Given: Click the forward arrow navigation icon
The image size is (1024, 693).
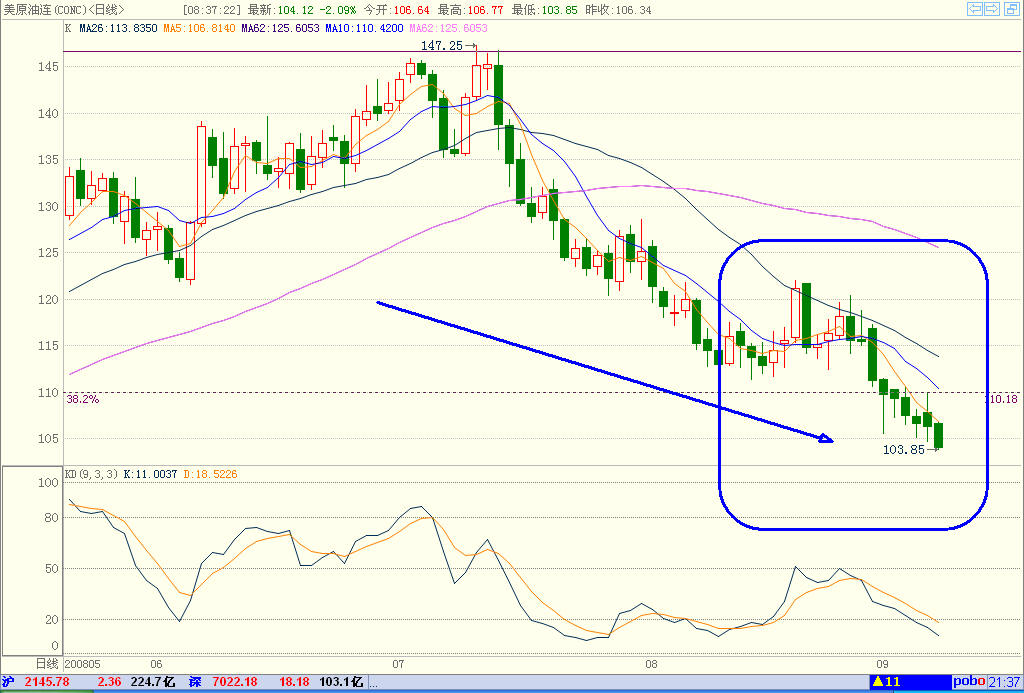Looking at the screenshot, I should (991, 8).
